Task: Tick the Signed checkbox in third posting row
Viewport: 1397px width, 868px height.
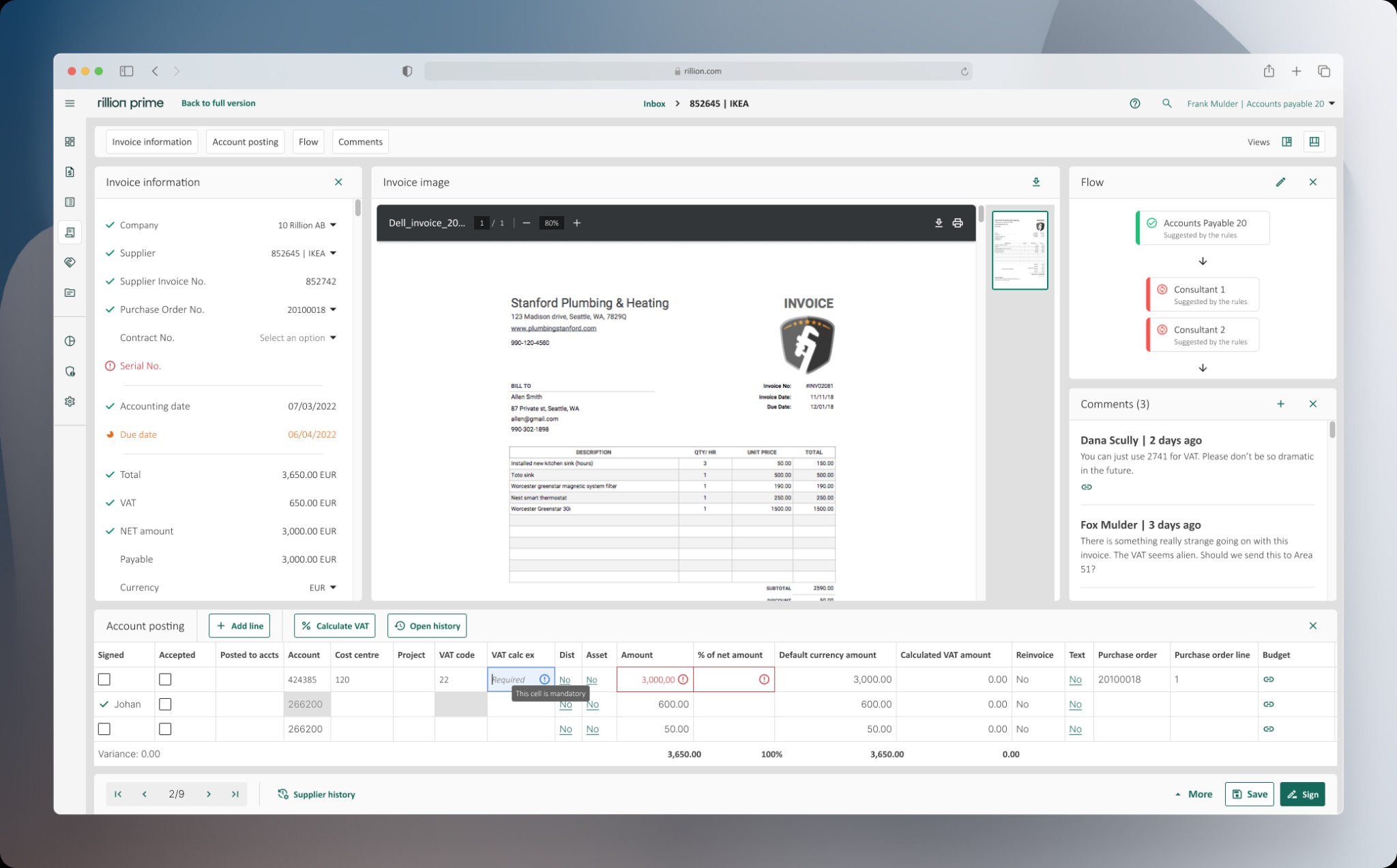Action: point(104,729)
